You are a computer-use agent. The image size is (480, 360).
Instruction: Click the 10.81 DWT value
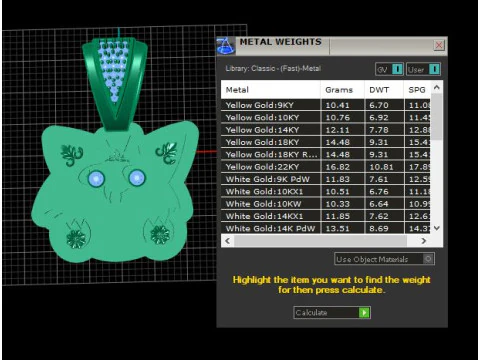pyautogui.click(x=381, y=167)
